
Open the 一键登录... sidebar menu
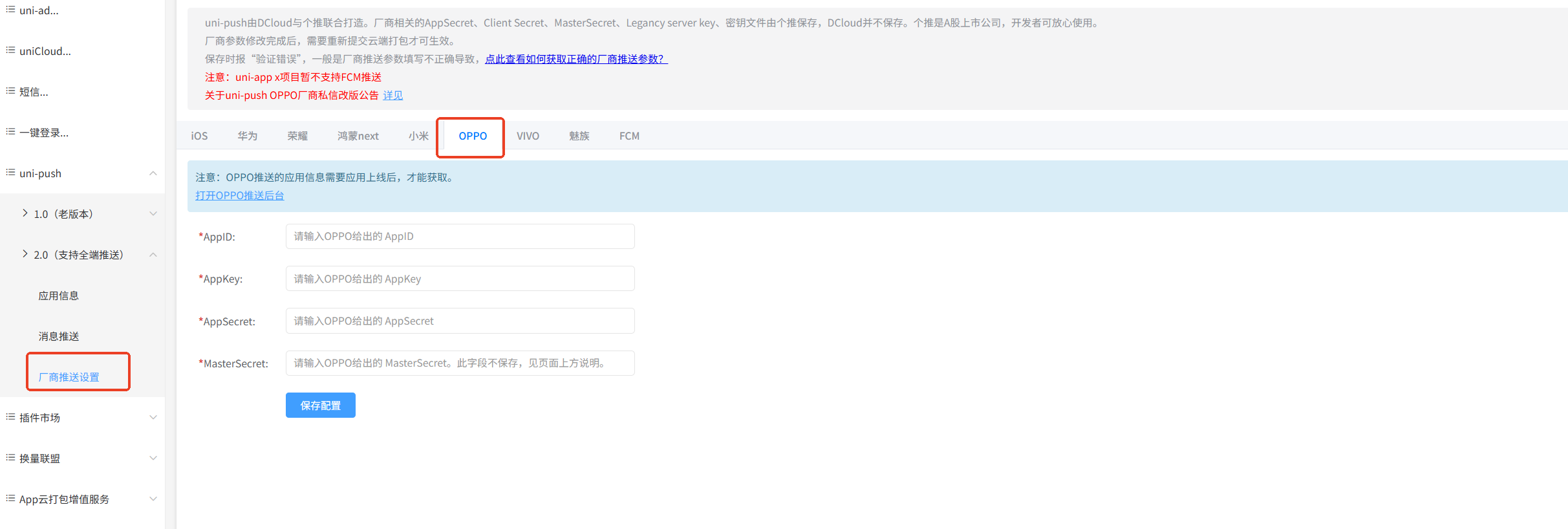click(x=44, y=133)
